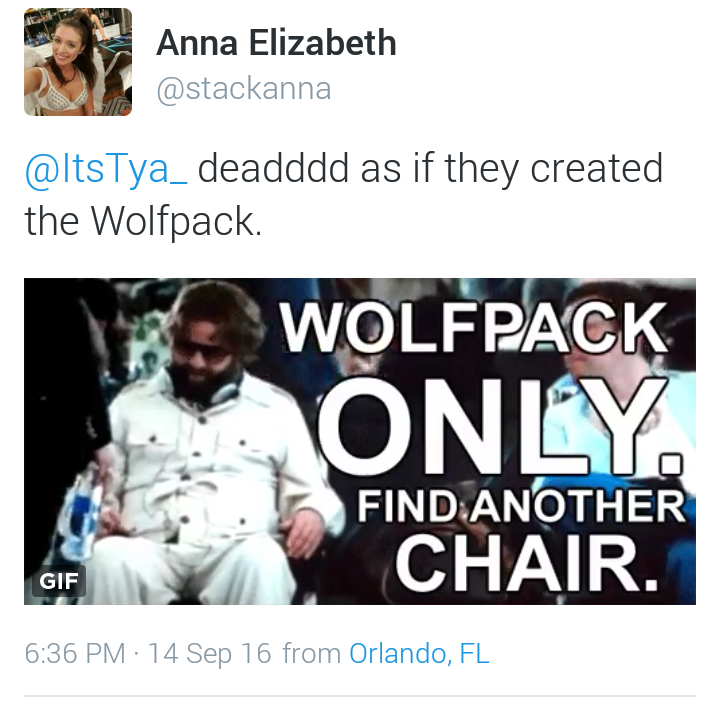Select the 14 Sep 16 date text
Viewport: 720px width, 709px height.
(209, 653)
